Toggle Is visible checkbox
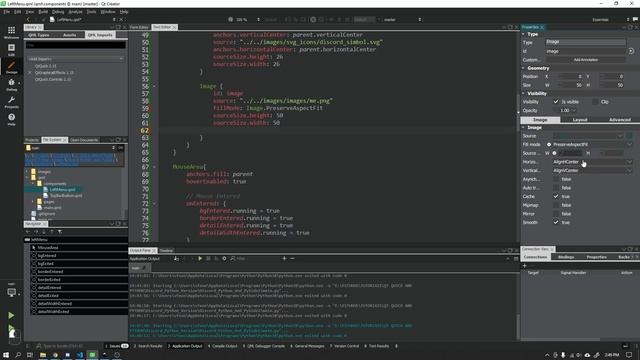The height and width of the screenshot is (360, 640). point(556,102)
